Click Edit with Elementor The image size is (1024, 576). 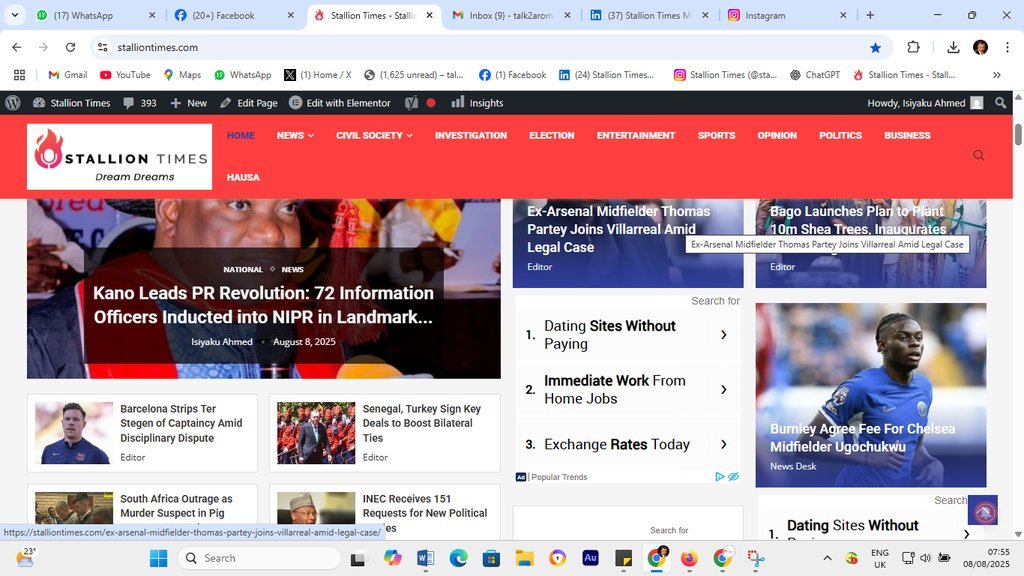click(x=340, y=103)
